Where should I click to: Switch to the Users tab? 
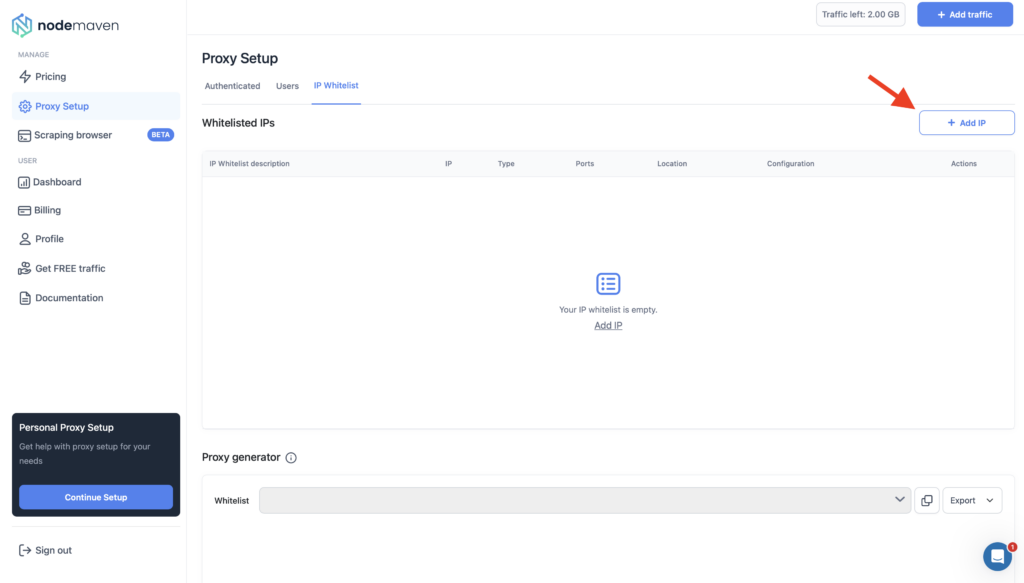287,86
